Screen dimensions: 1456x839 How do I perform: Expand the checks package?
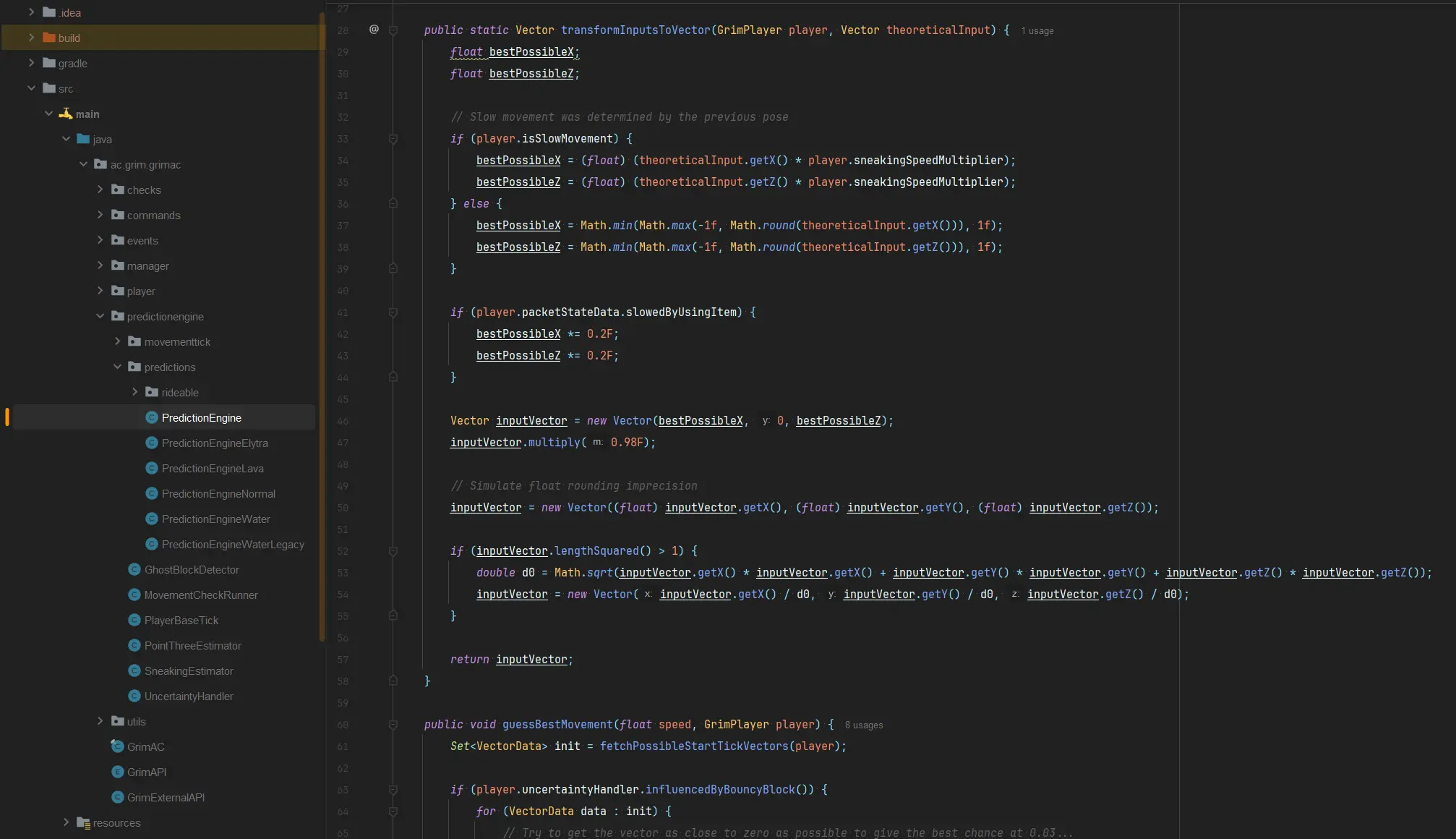tap(100, 189)
